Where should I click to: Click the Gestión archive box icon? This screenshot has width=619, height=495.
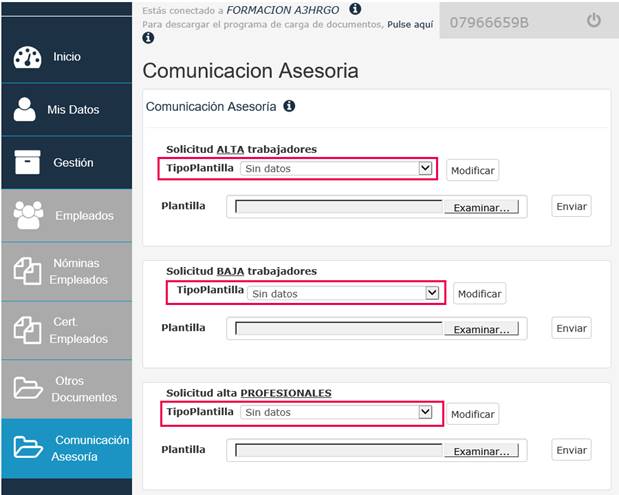pyautogui.click(x=27, y=162)
